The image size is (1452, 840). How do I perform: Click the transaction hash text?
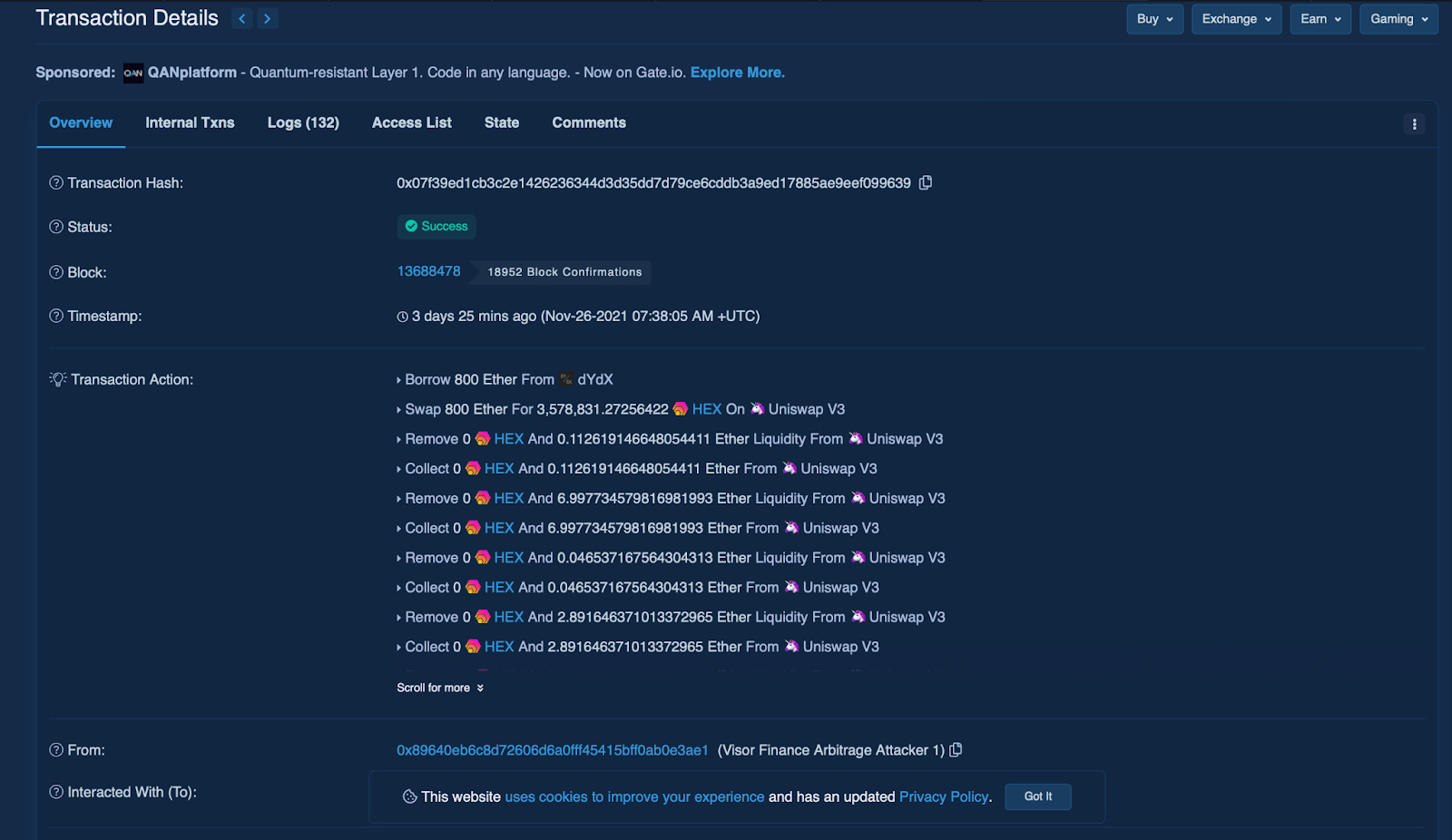[653, 183]
